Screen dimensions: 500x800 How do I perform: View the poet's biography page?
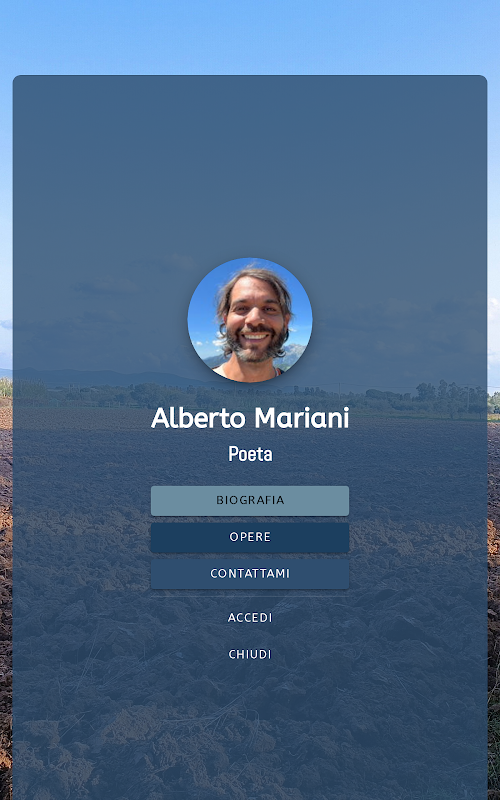coord(250,501)
